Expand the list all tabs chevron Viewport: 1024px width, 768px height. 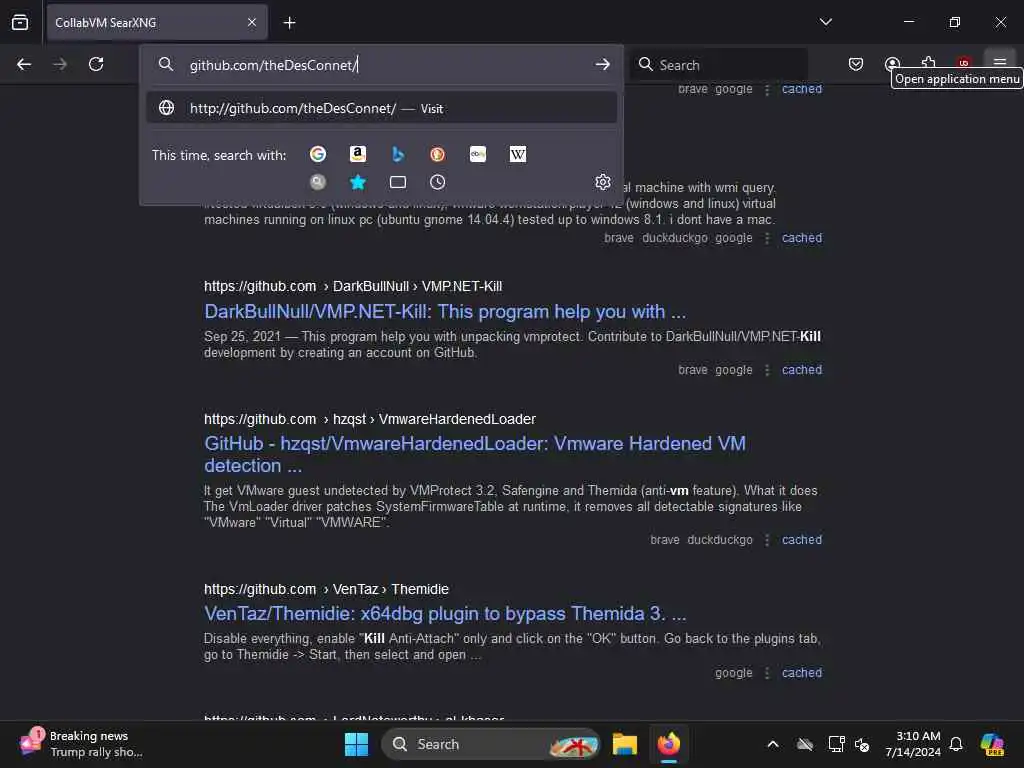point(825,22)
